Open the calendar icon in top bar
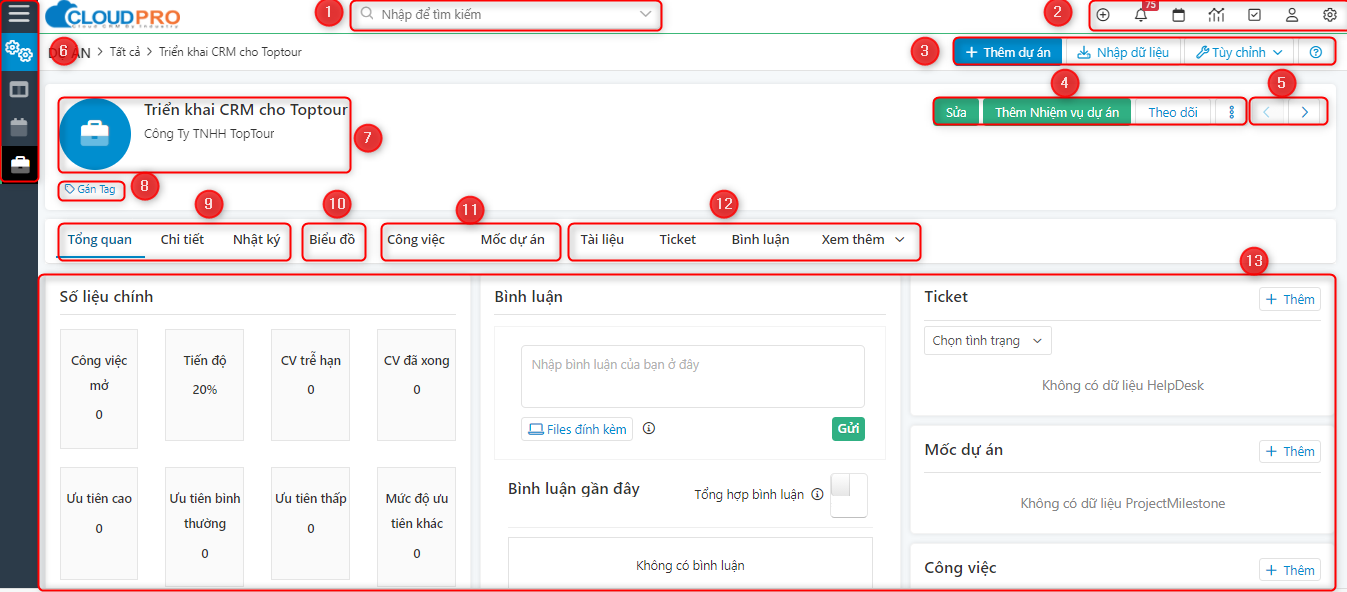Screen dimensions: 1347x592 tap(1179, 15)
